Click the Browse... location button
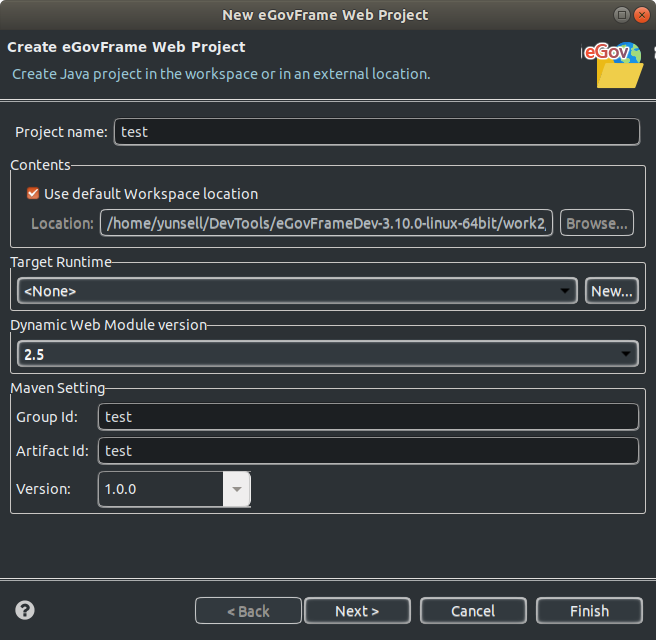The height and width of the screenshot is (640, 656). 597,223
